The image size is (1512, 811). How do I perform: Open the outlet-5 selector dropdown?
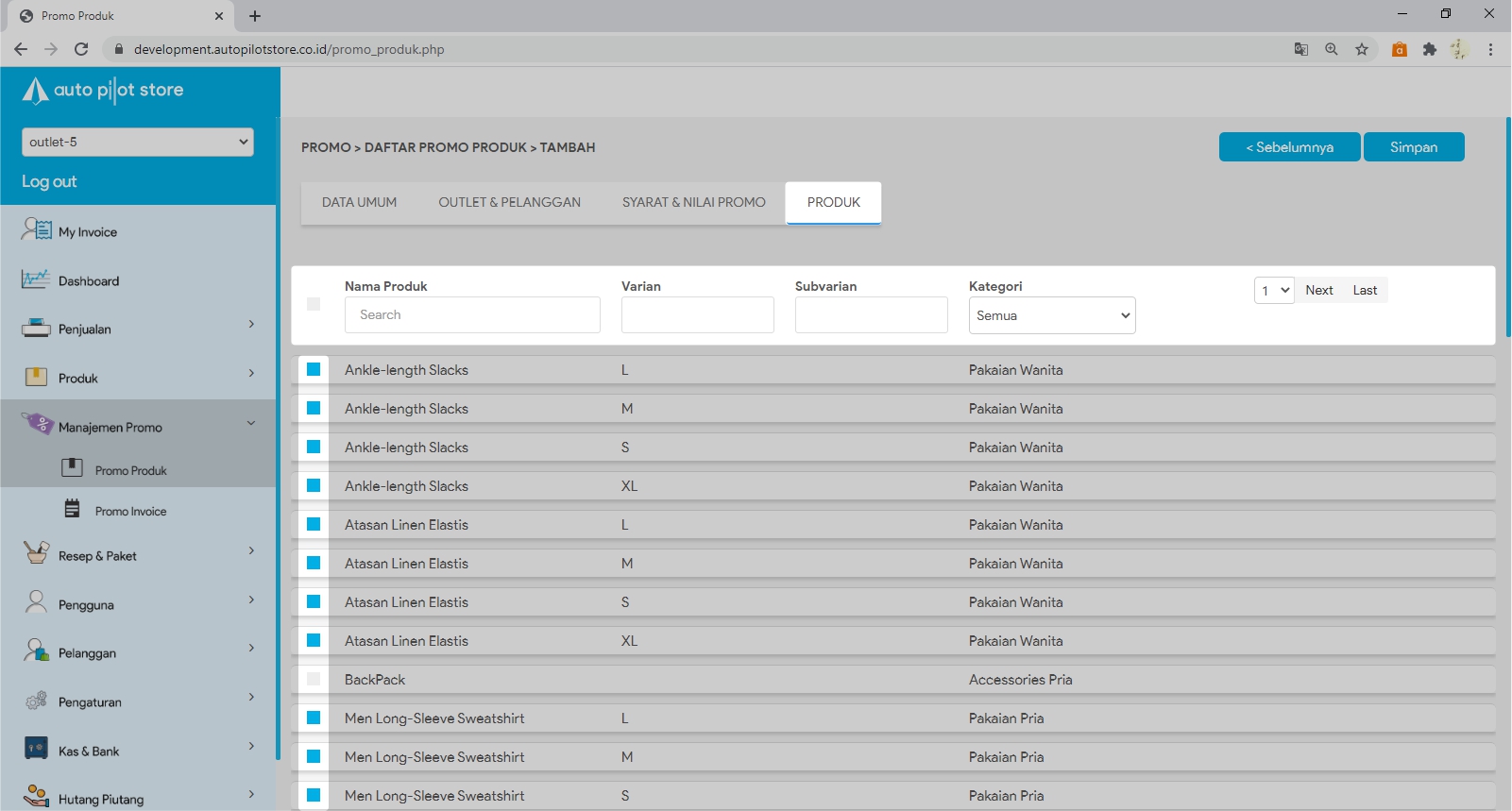138,142
